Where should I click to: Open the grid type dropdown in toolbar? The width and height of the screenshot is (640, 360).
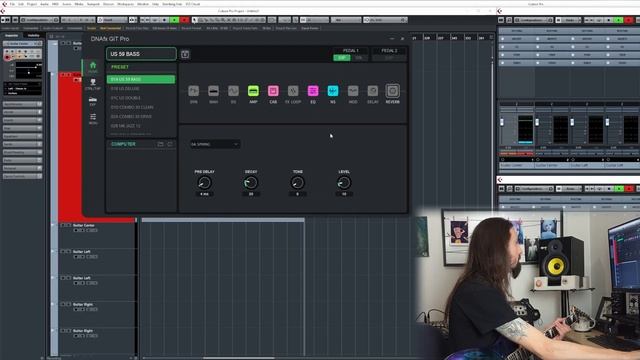pos(346,20)
